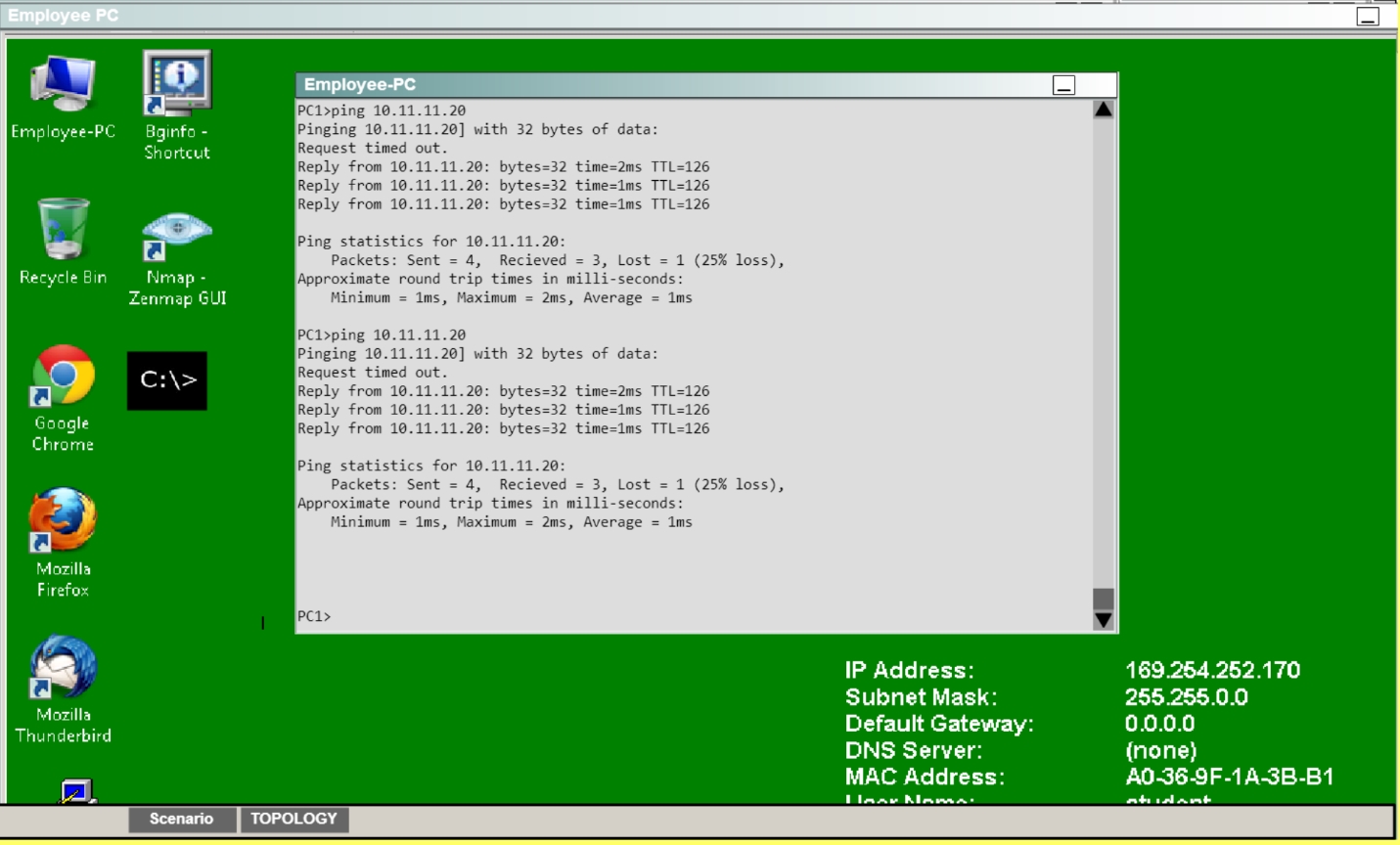
Task: Click the Employee-PC terminal title bar
Action: 665,85
